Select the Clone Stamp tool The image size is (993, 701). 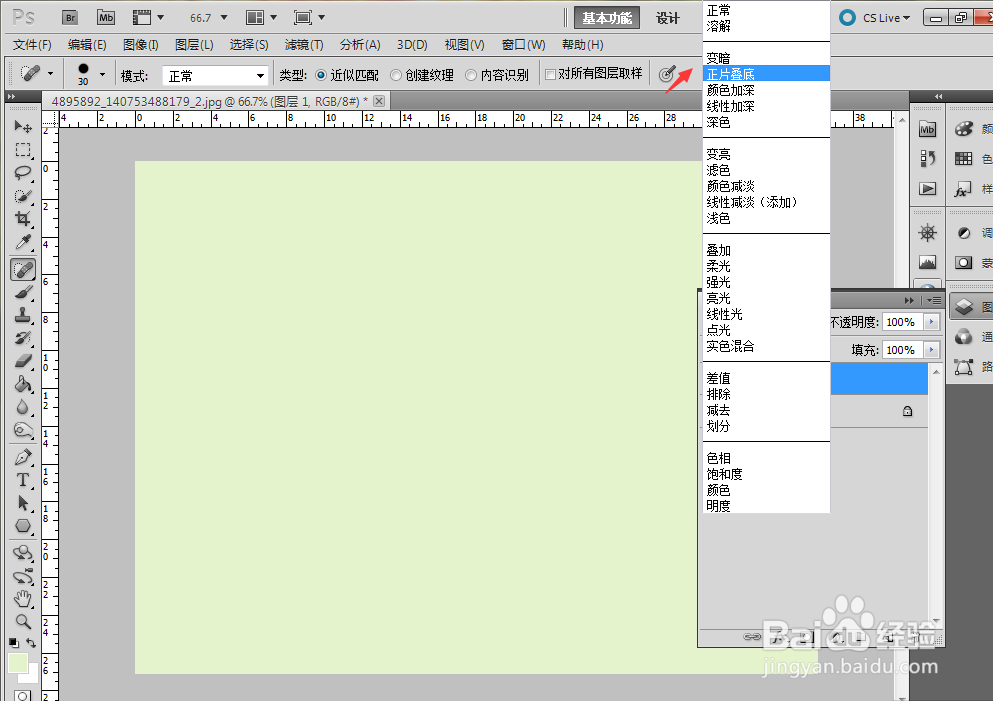click(23, 315)
